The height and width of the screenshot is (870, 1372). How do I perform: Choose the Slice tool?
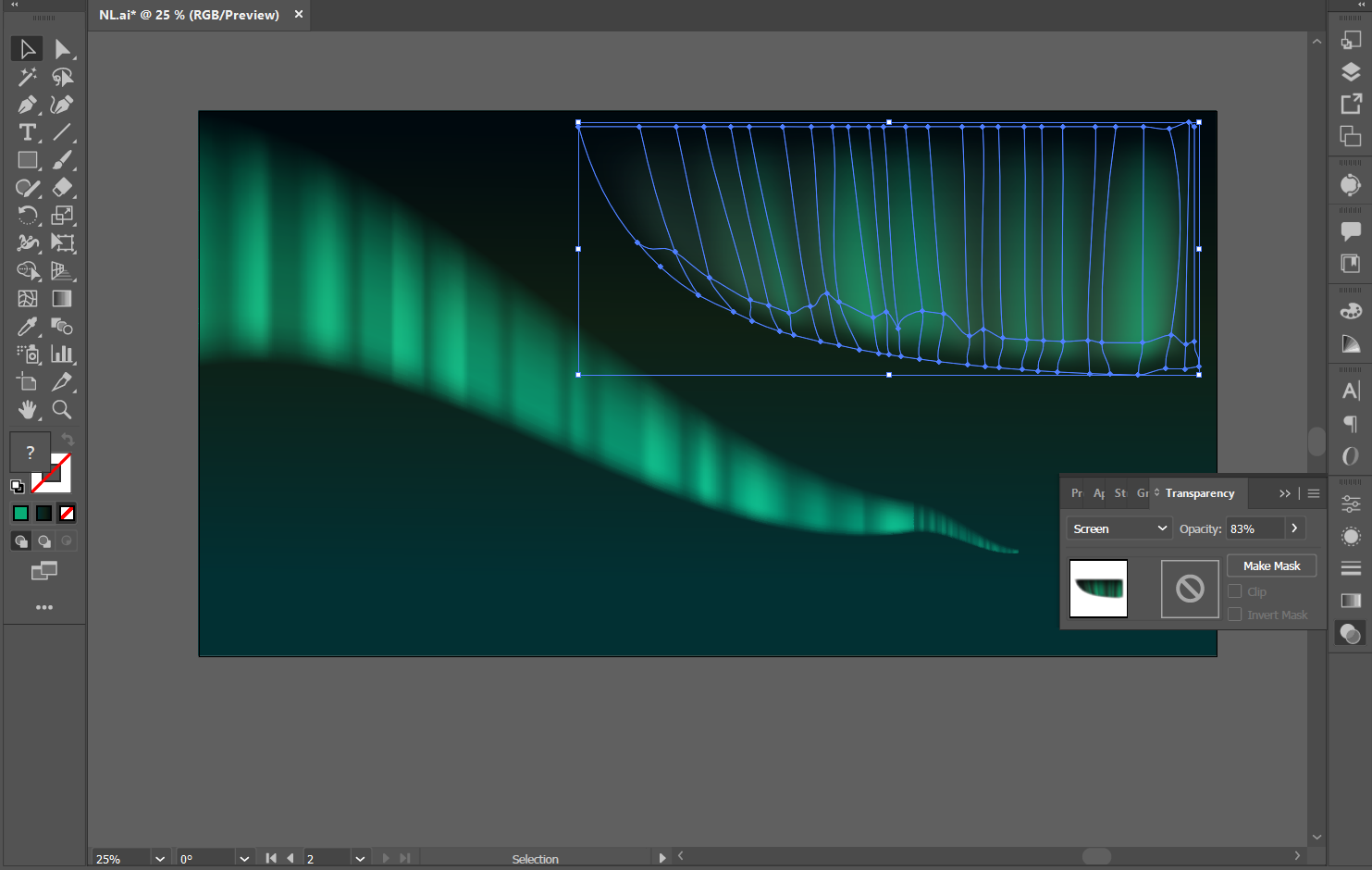pos(62,382)
